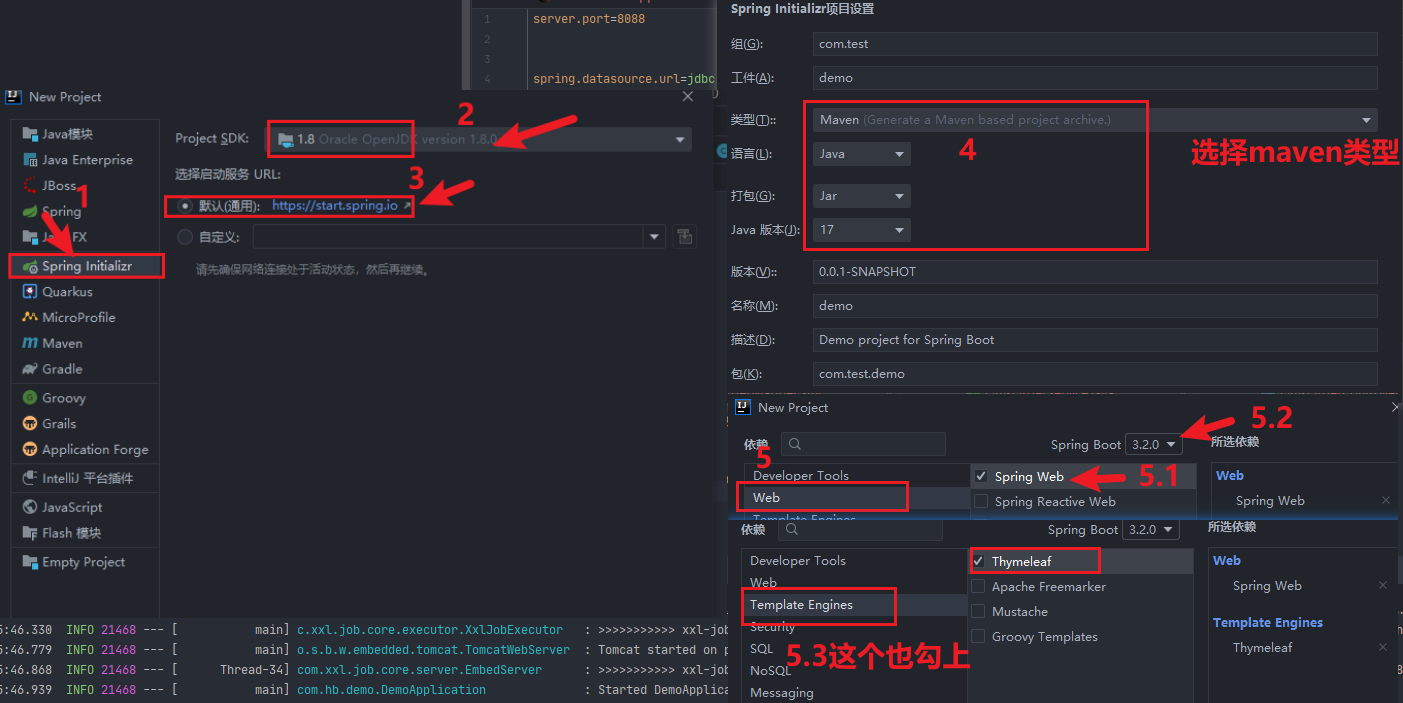Select the Java模块 project type icon
Viewport: 1403px width, 703px height.
pyautogui.click(x=29, y=134)
